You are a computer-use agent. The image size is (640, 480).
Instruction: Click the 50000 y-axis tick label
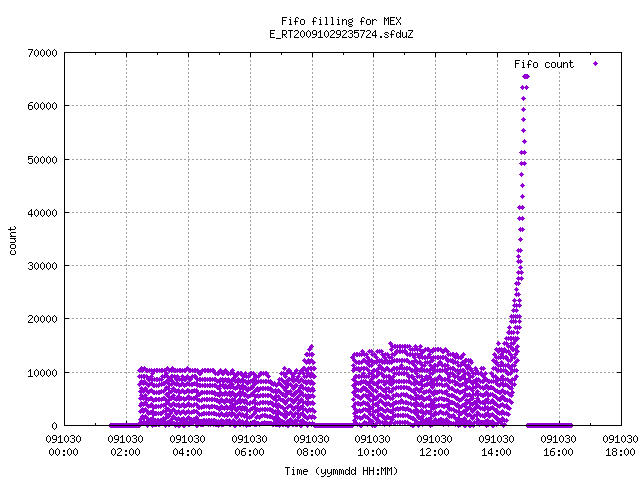click(x=42, y=160)
